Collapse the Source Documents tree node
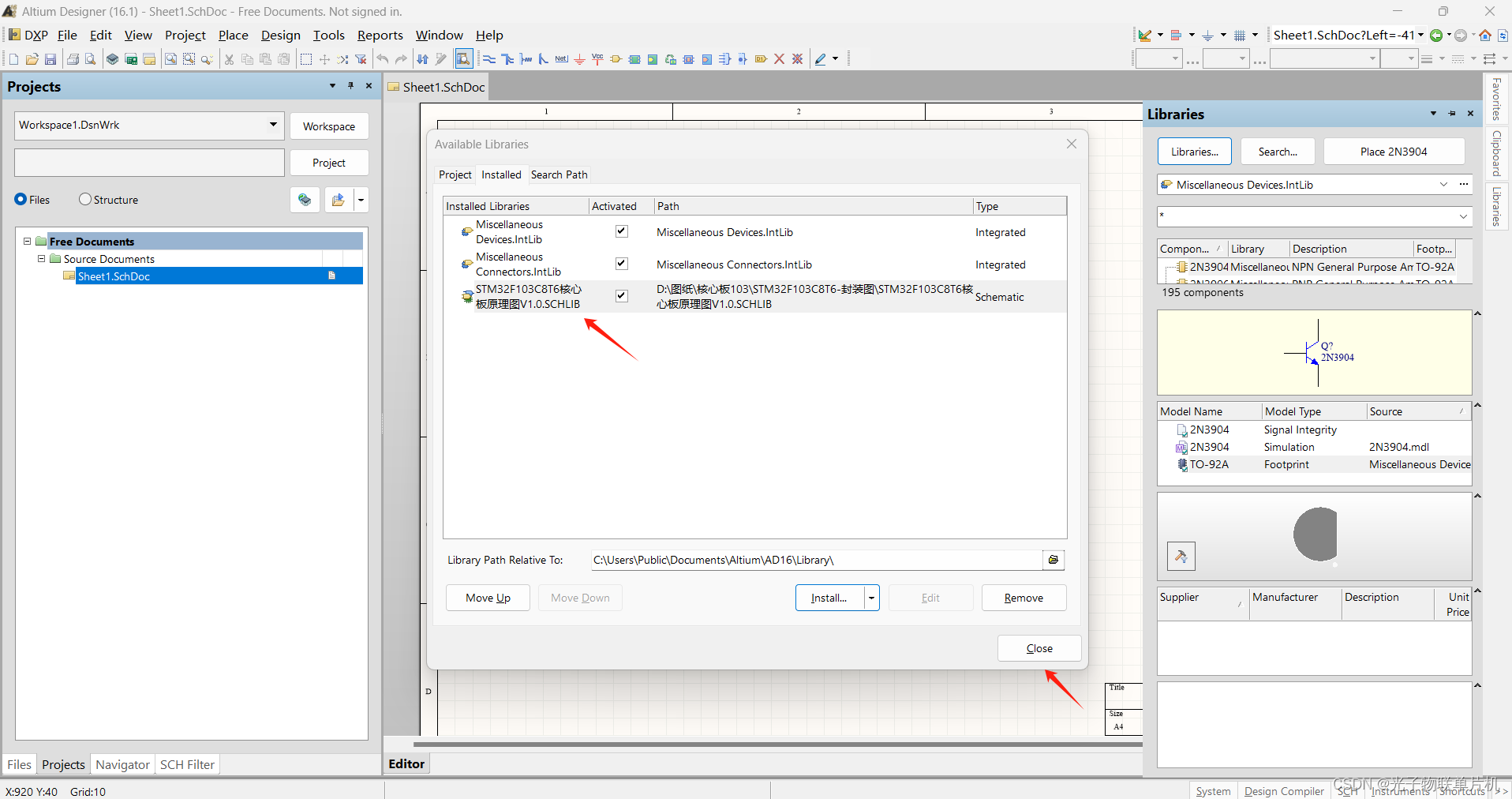1512x799 pixels. 42,259
